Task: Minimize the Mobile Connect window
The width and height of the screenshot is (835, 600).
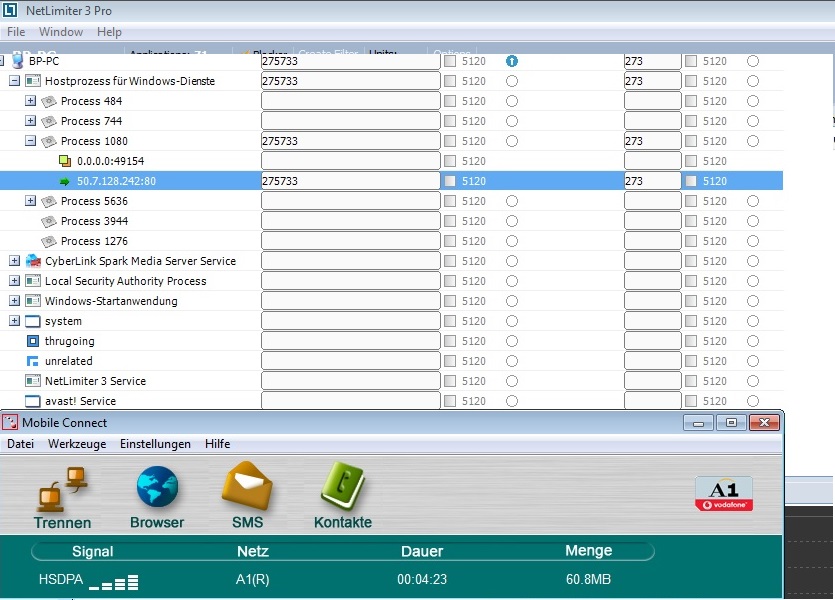Action: 699,423
